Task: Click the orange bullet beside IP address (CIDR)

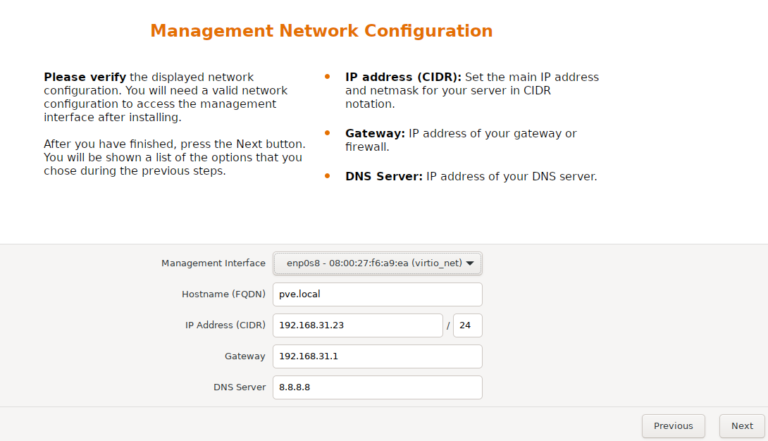Action: pyautogui.click(x=327, y=76)
